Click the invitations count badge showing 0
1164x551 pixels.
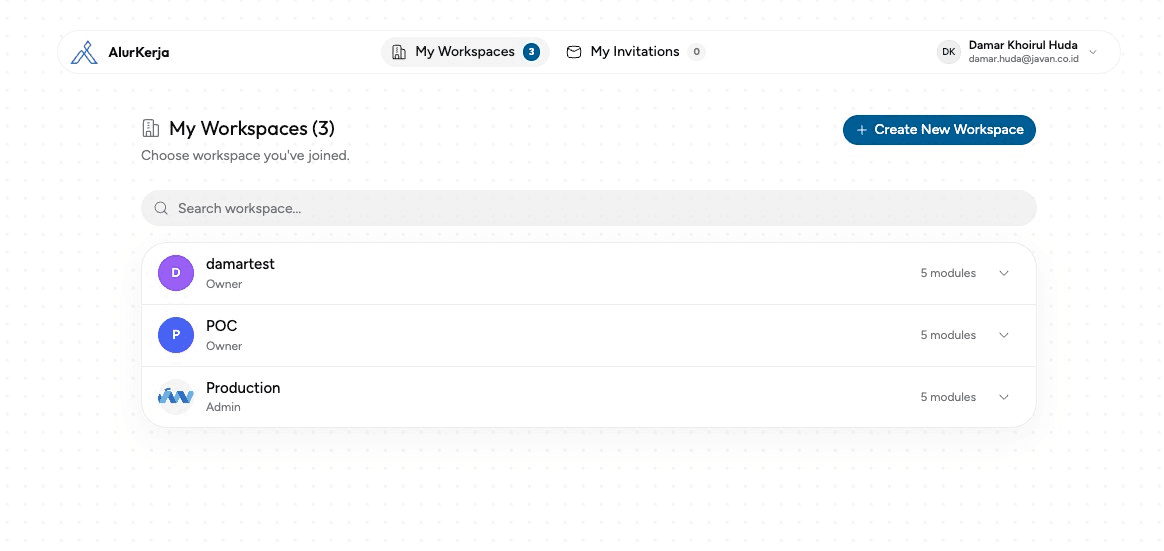(696, 52)
